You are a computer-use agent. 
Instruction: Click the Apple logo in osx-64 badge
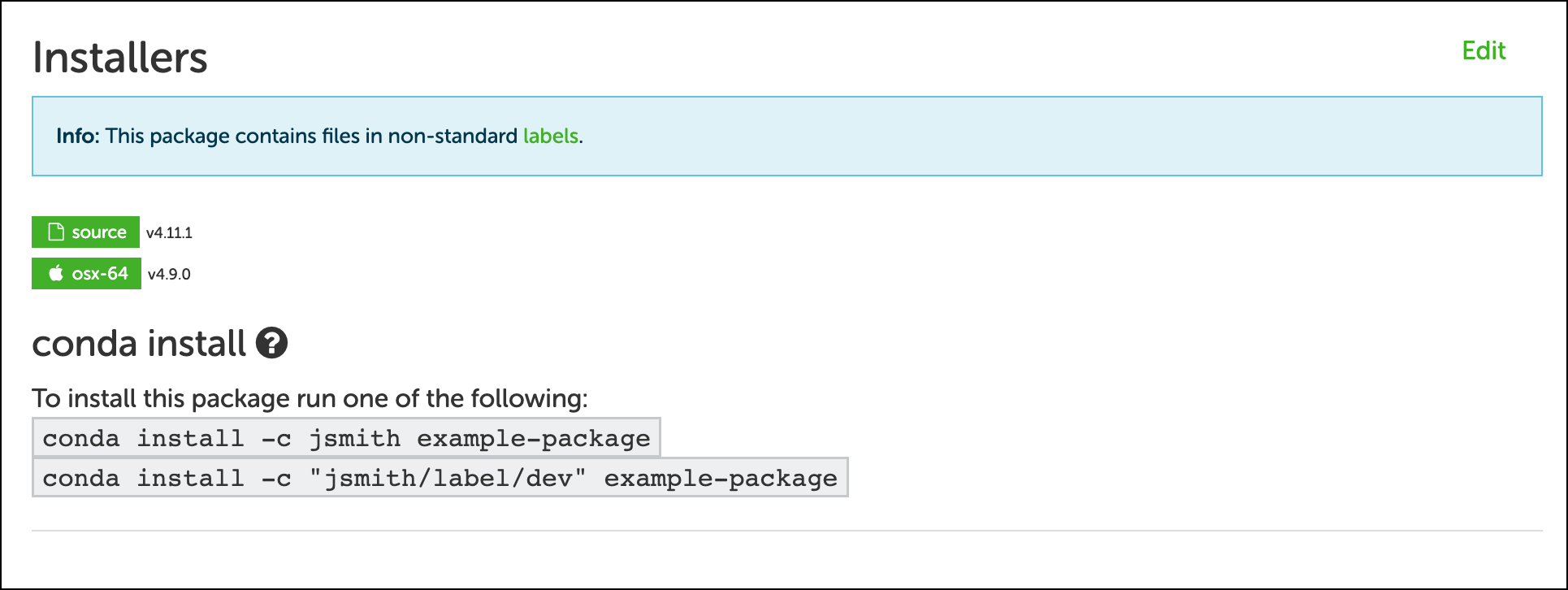[56, 273]
